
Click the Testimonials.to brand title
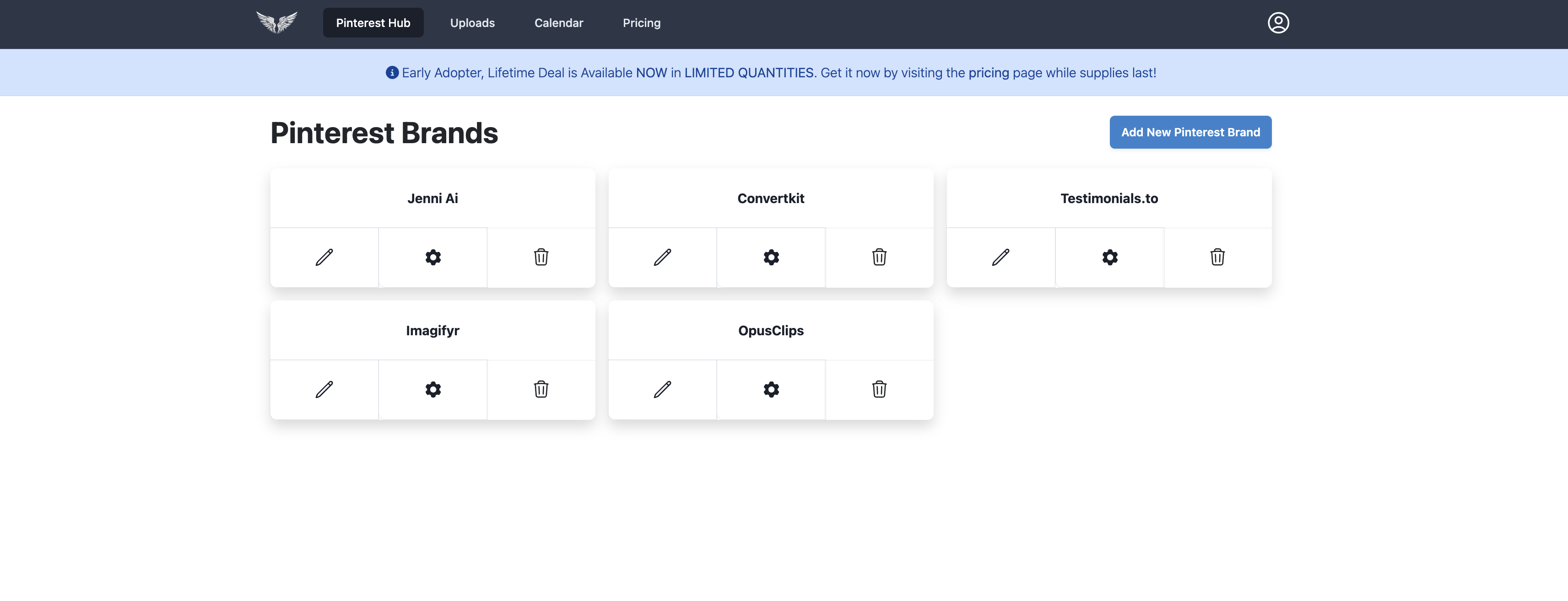click(x=1109, y=199)
